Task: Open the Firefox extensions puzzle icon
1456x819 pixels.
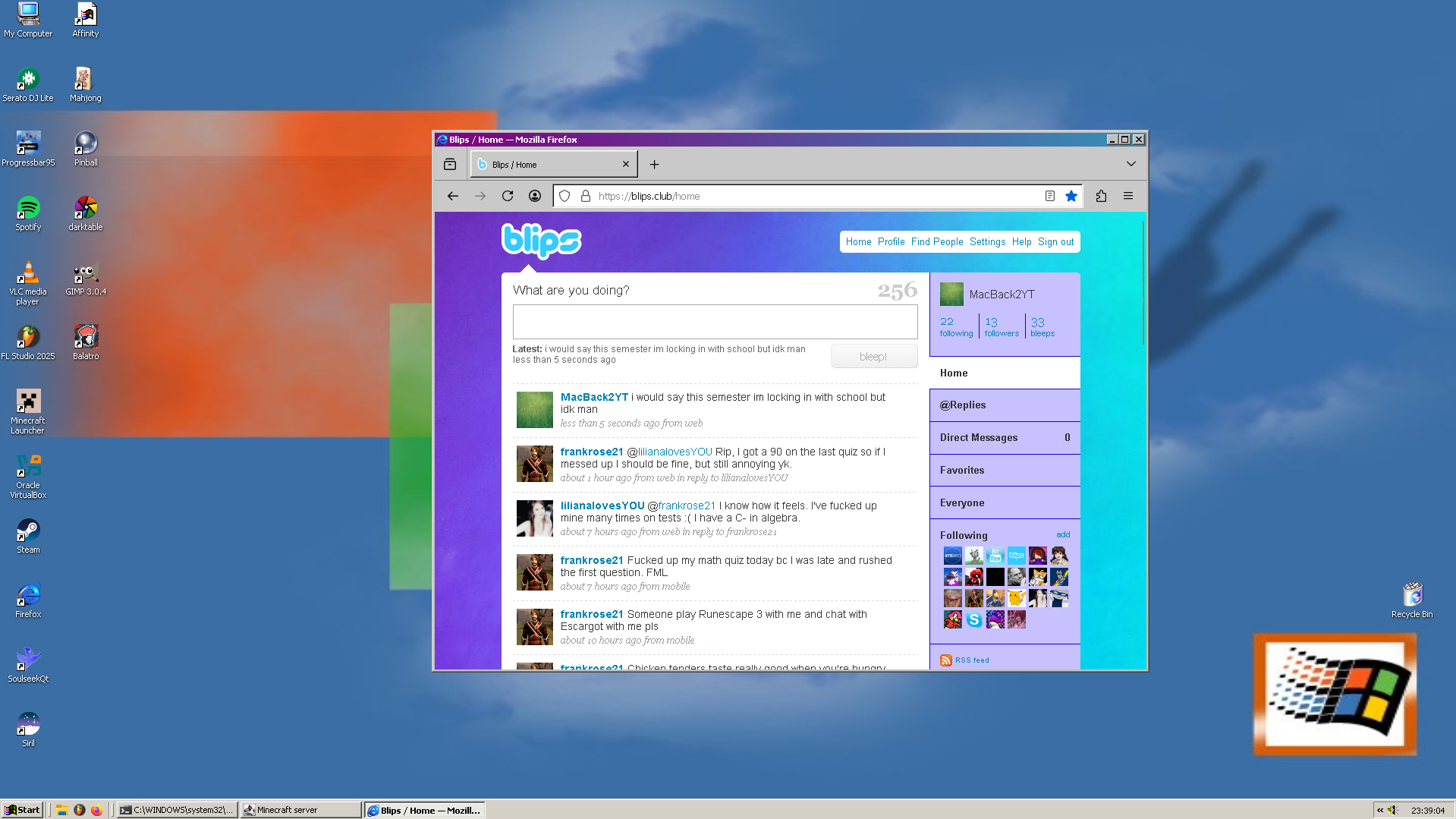Action: point(1101,196)
